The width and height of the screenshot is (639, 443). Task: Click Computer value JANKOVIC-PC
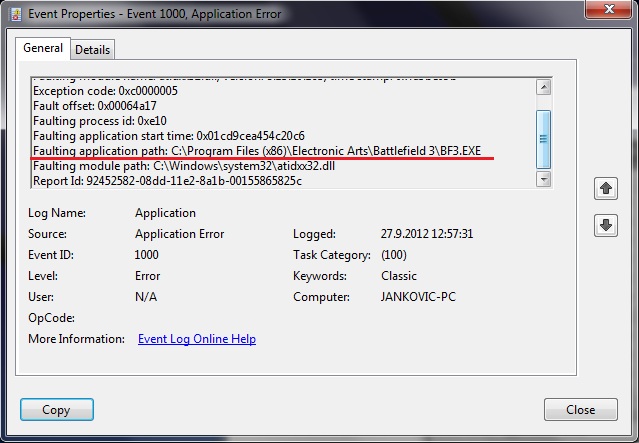(x=418, y=297)
